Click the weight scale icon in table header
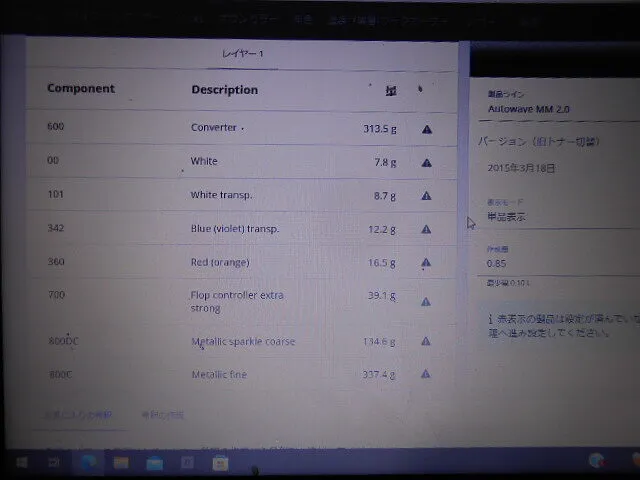This screenshot has width=640, height=480. coord(391,90)
